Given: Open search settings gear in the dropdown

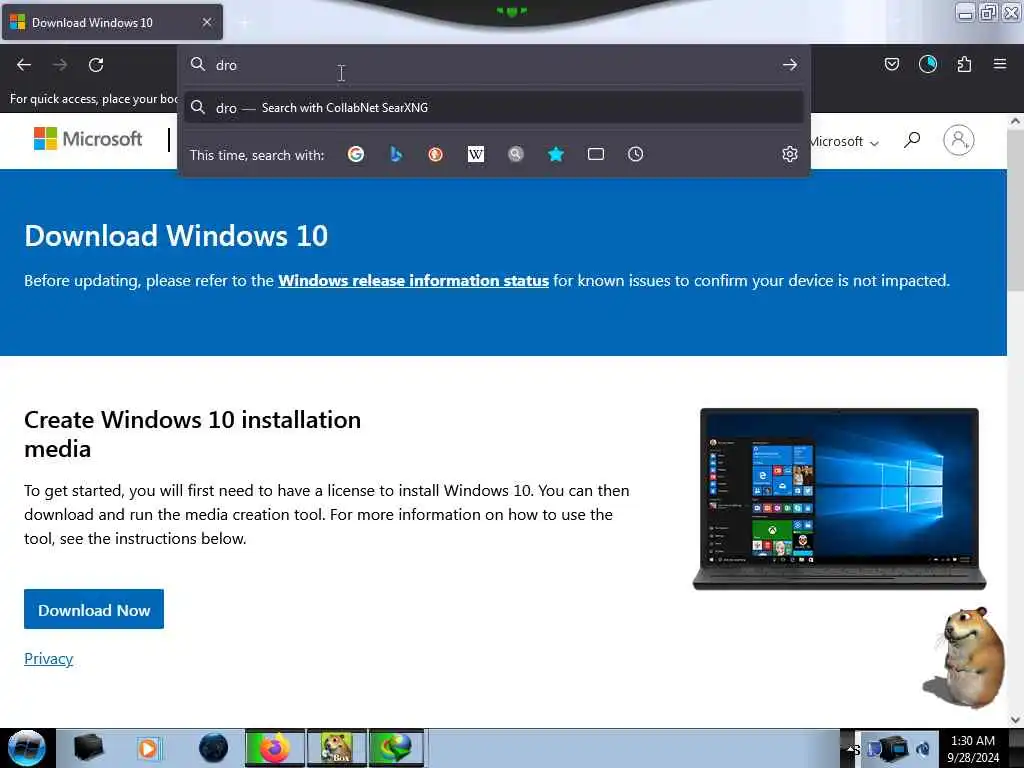Looking at the screenshot, I should click(x=790, y=154).
